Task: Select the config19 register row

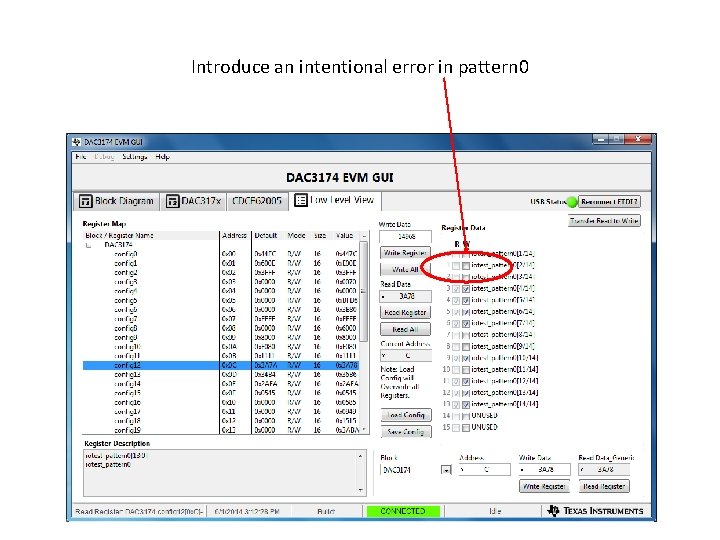Action: tap(221, 430)
